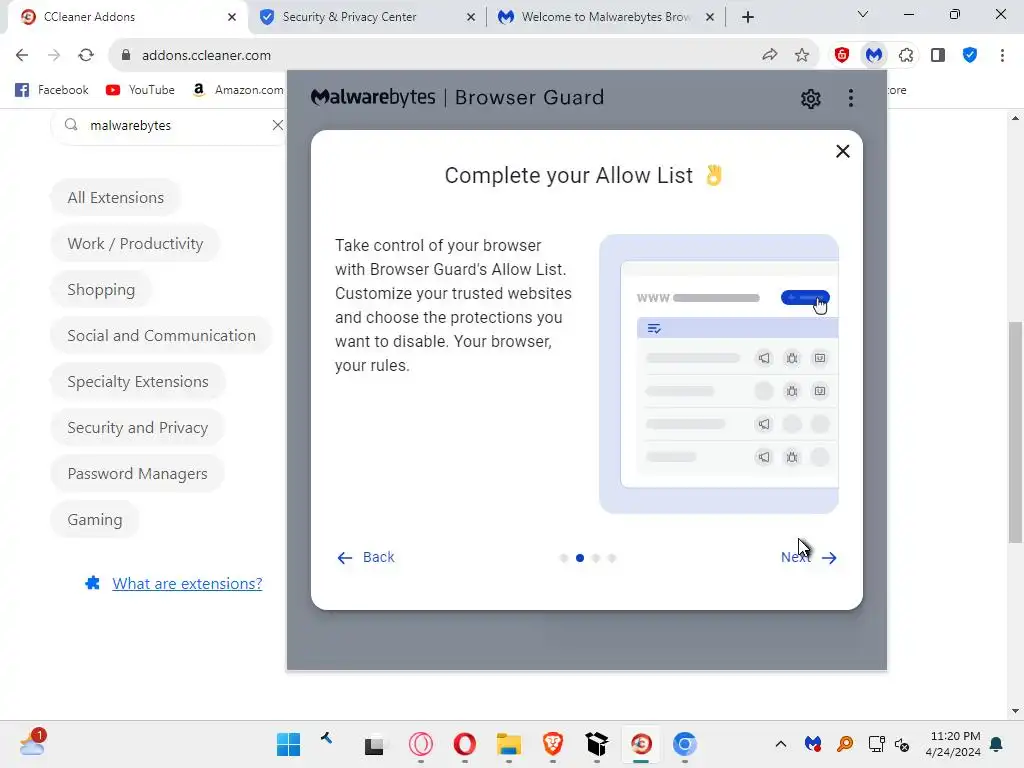Go to Next onboarding slide
The image size is (1024, 768).
[x=808, y=557]
